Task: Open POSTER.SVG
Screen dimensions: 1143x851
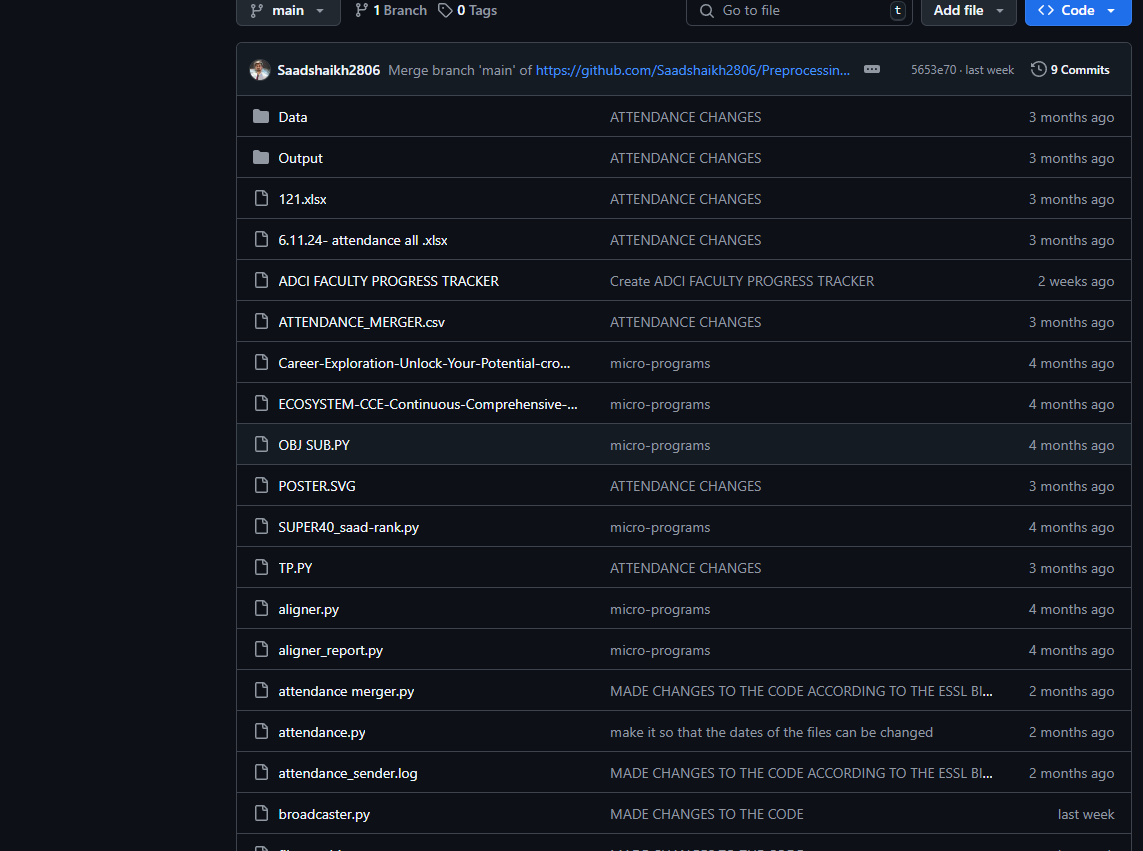Action: pos(317,486)
